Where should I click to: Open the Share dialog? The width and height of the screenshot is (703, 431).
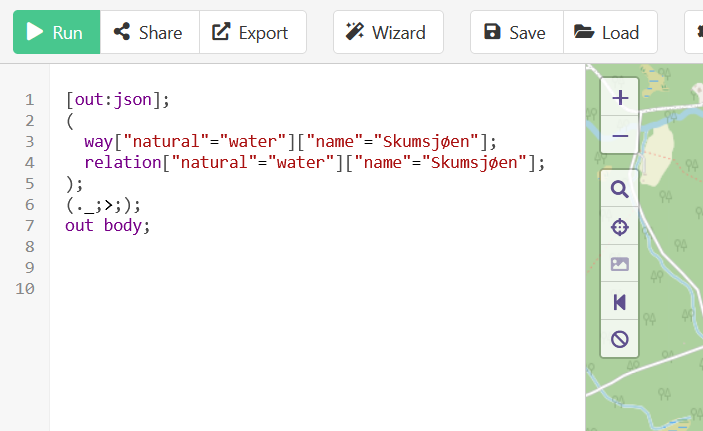pyautogui.click(x=150, y=32)
